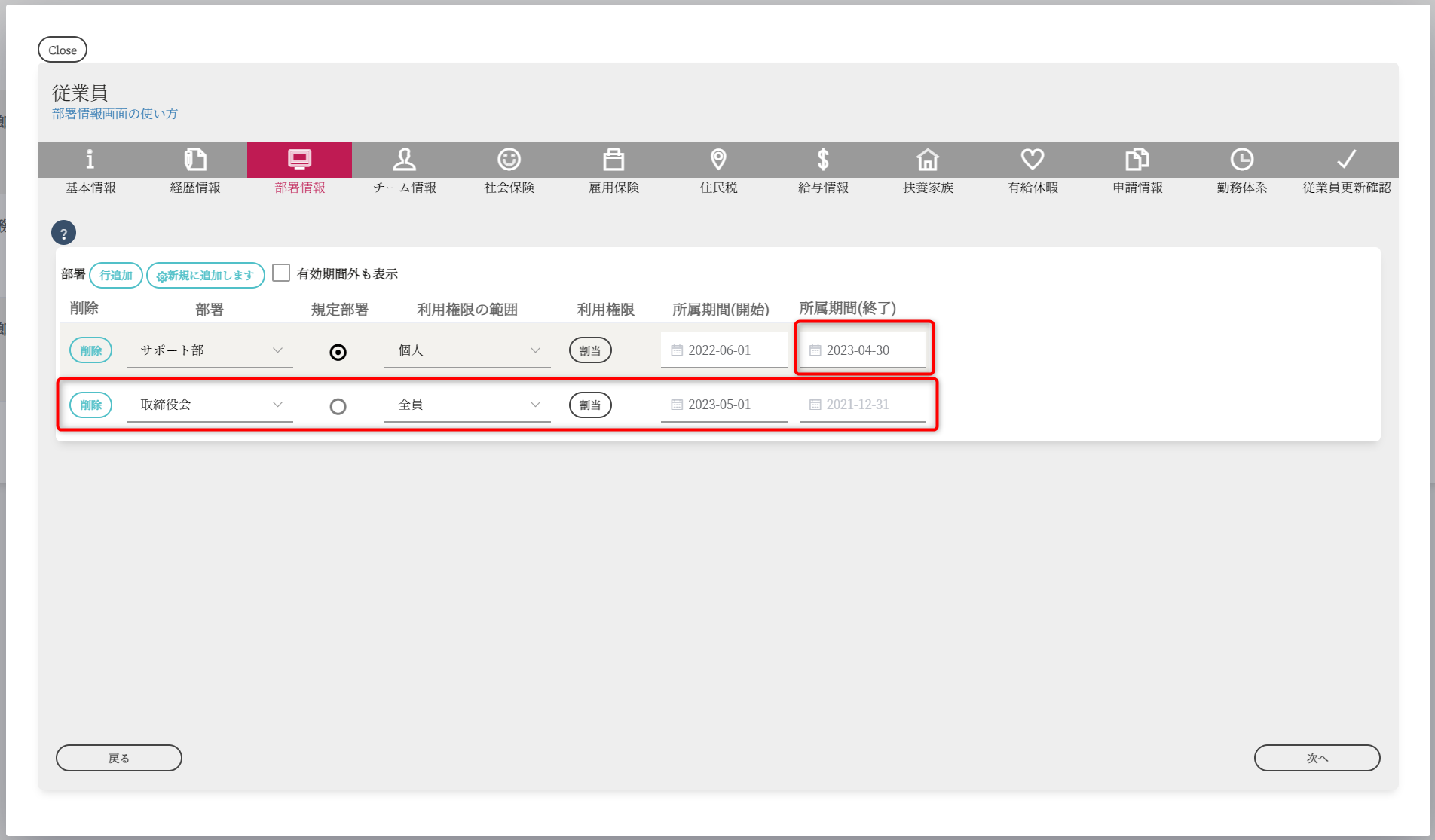This screenshot has height=840, width=1435.
Task: Select 規定部署 radio for サポート部 row
Action: pyautogui.click(x=338, y=352)
